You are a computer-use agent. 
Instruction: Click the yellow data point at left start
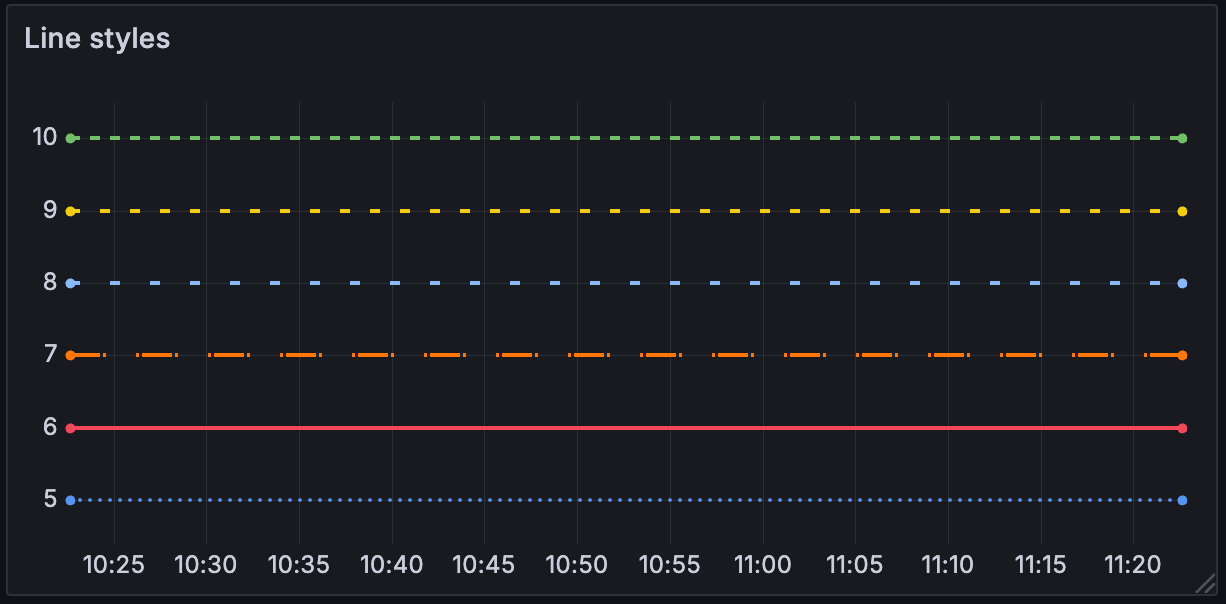click(70, 211)
